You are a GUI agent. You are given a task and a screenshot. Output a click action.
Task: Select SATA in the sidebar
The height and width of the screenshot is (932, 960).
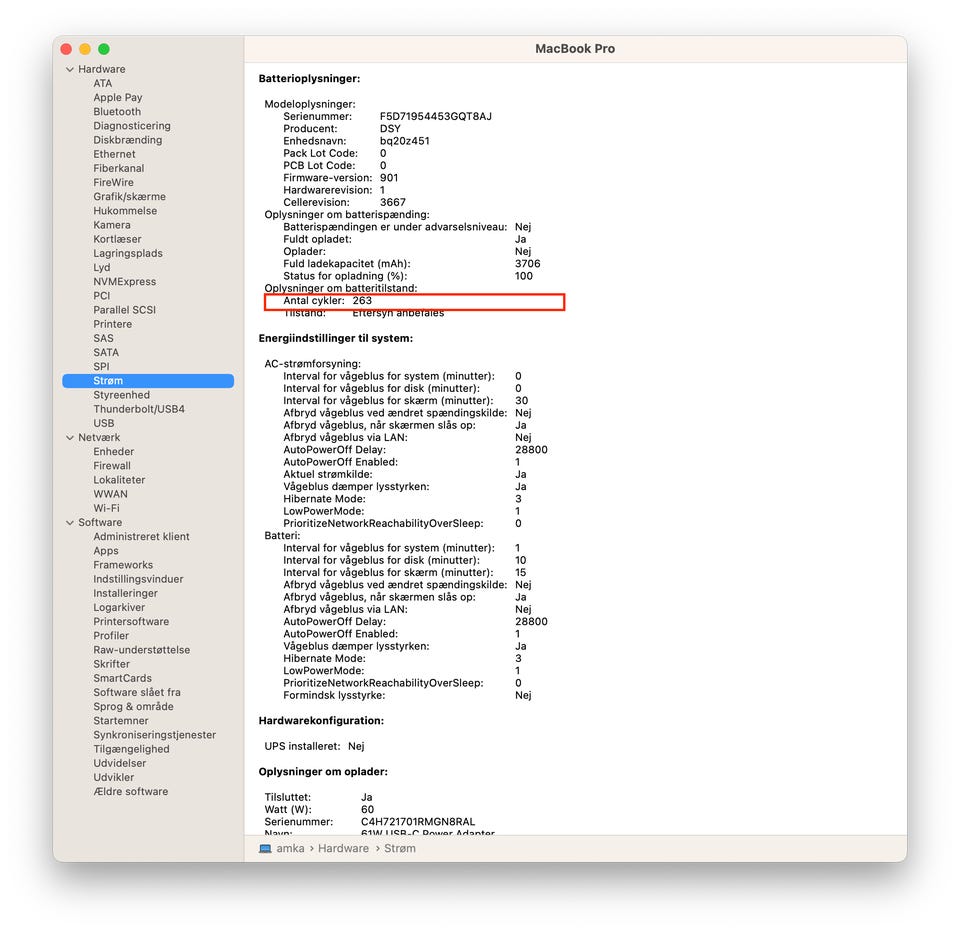click(x=106, y=352)
